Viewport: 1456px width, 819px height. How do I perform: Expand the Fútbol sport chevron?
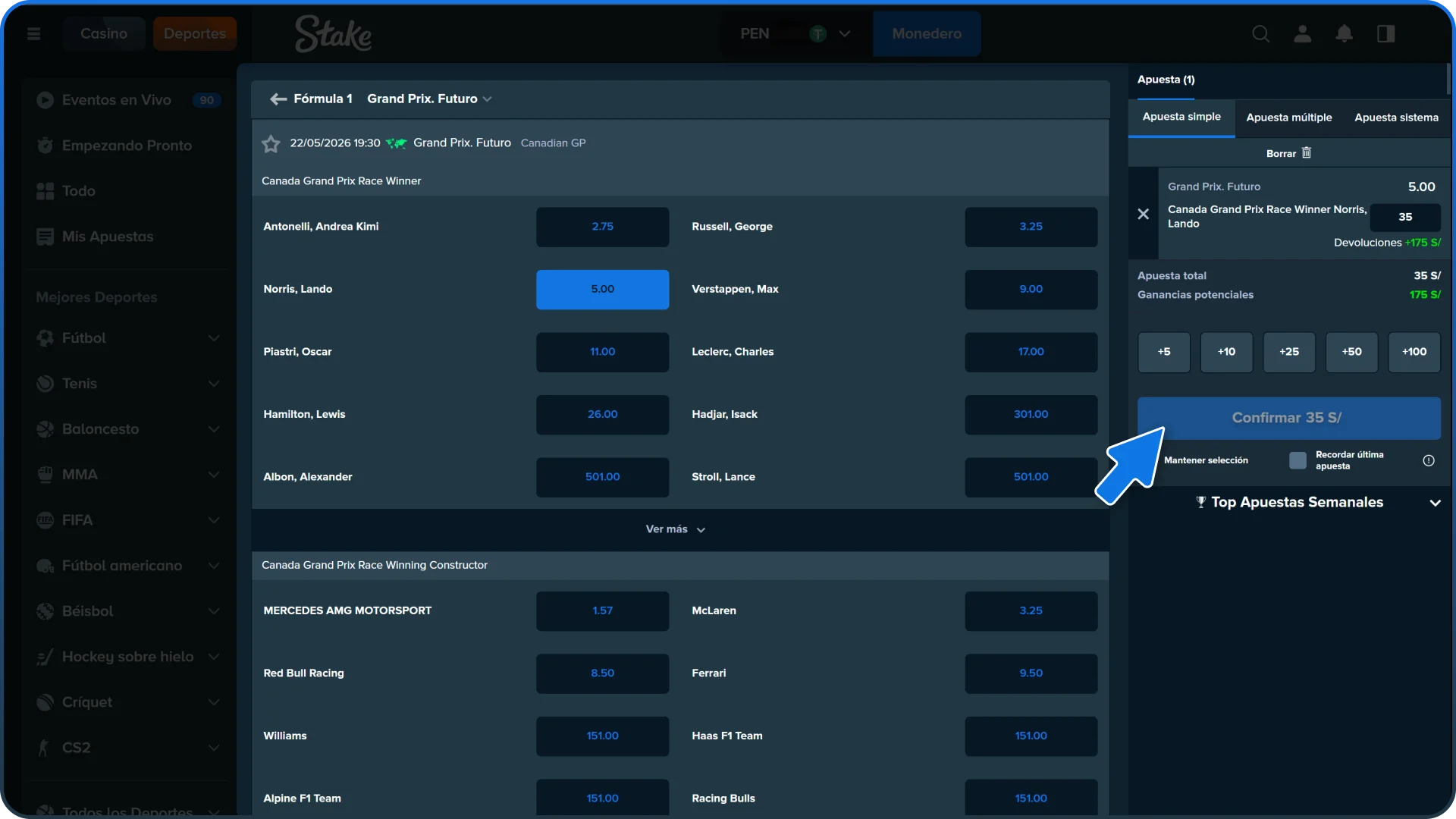[214, 338]
